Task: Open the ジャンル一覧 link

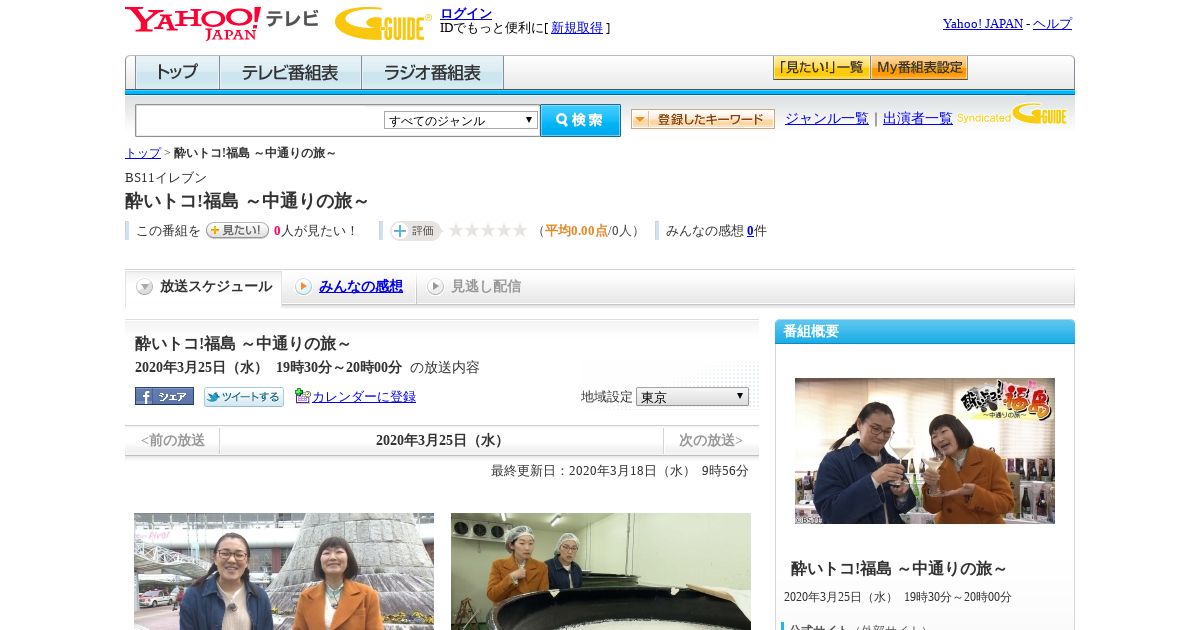Action: click(x=827, y=119)
